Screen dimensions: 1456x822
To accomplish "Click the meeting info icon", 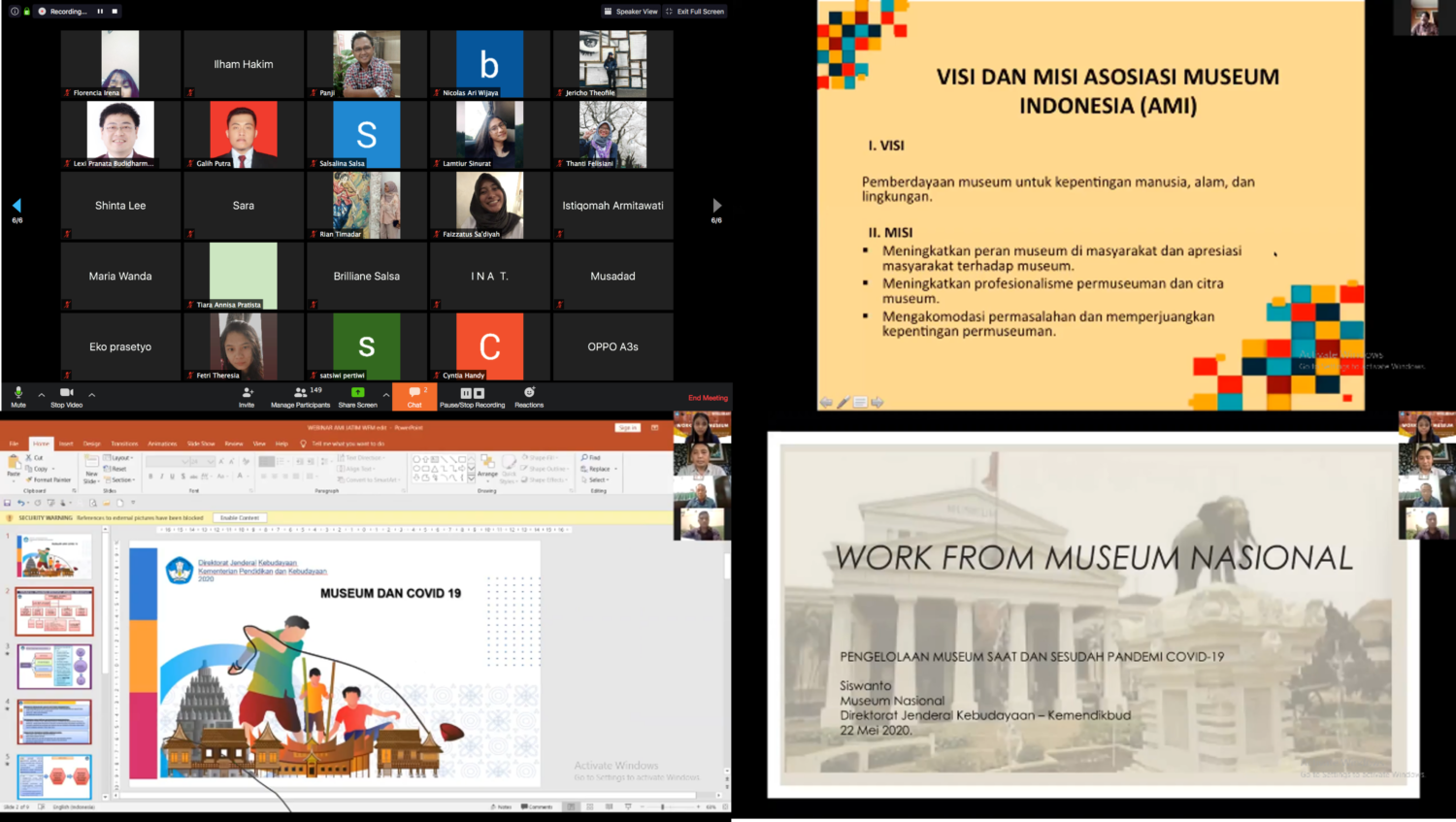I will point(15,12).
